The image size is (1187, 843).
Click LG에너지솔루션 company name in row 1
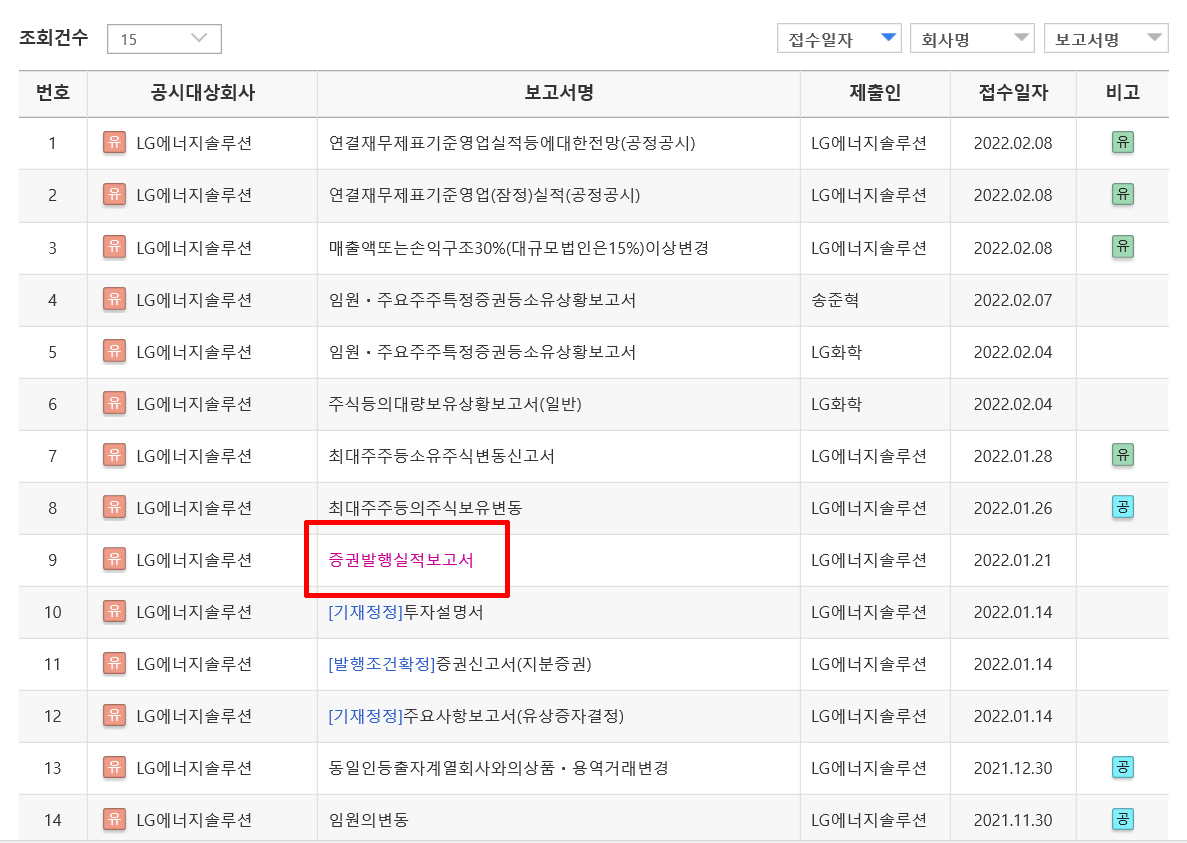(194, 143)
